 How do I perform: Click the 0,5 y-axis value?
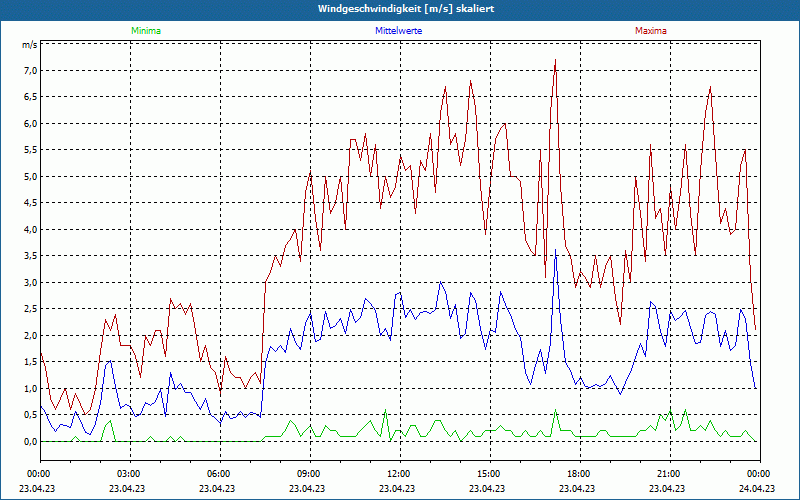tap(30, 415)
